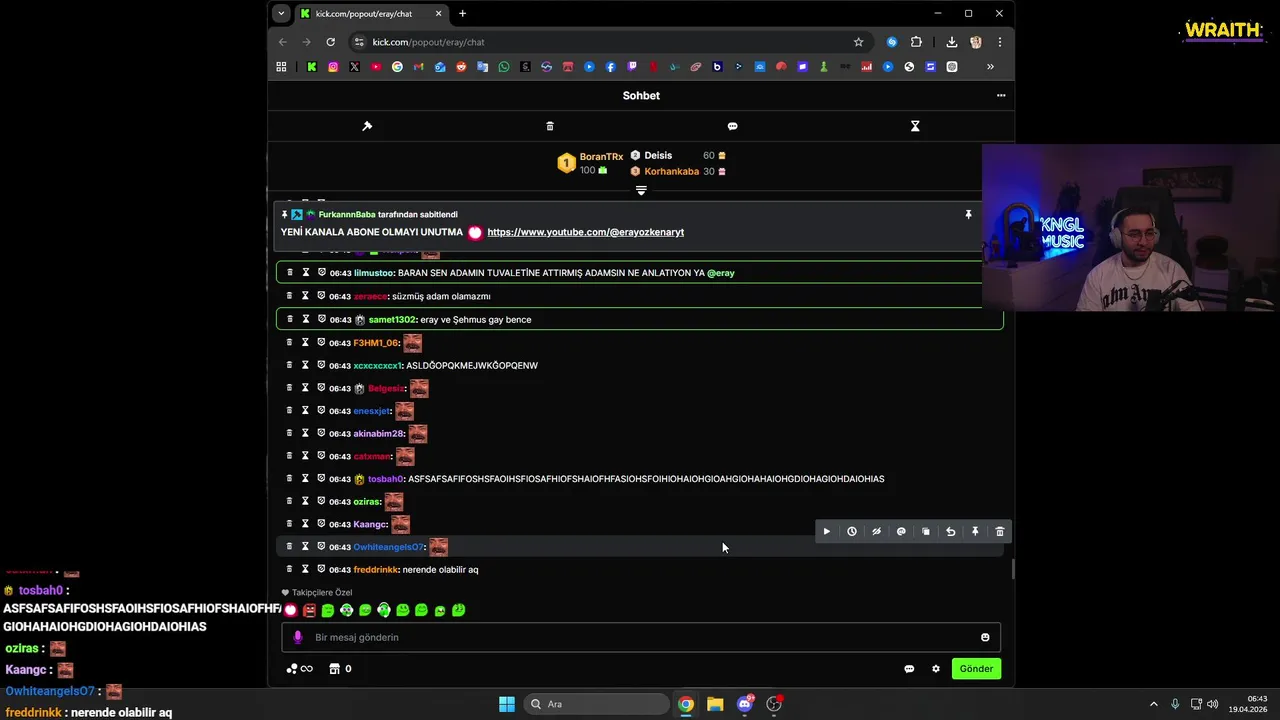Open Chrome downloads icon
The height and width of the screenshot is (720, 1280).
pos(951,42)
